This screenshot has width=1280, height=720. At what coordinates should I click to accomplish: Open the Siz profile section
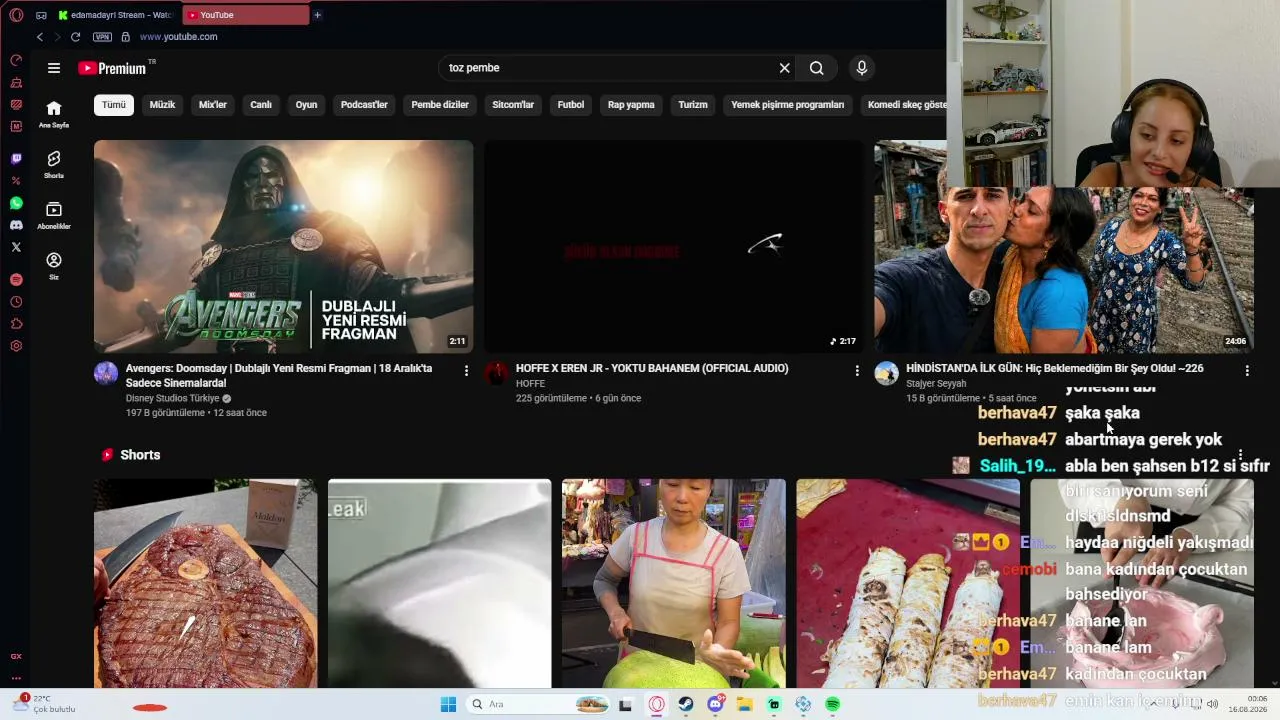(x=54, y=265)
